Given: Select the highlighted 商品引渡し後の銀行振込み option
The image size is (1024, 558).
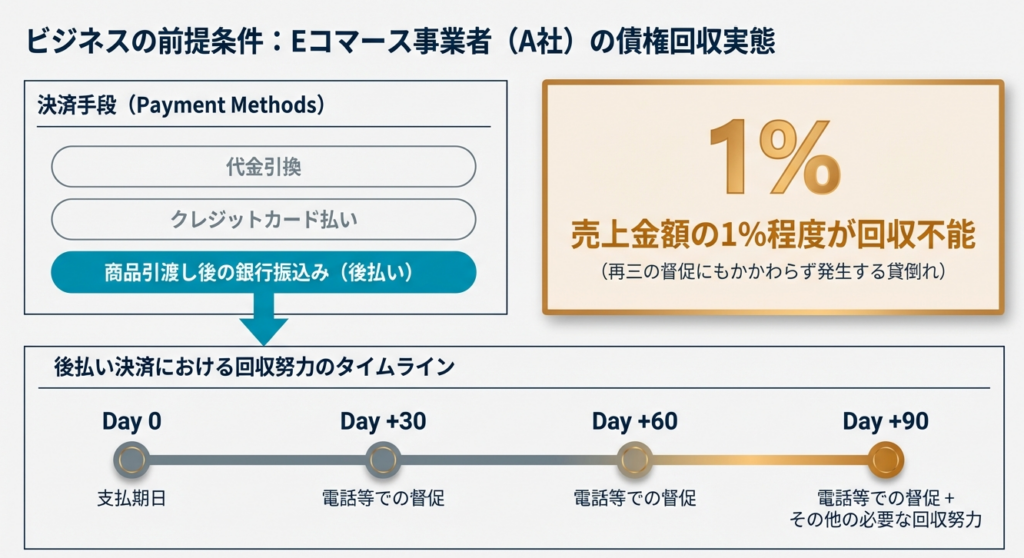Looking at the screenshot, I should point(263,272).
